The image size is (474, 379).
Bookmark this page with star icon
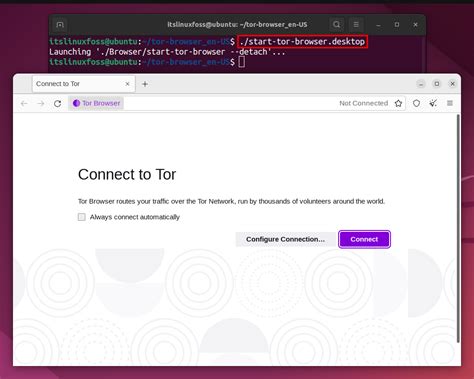coord(398,103)
